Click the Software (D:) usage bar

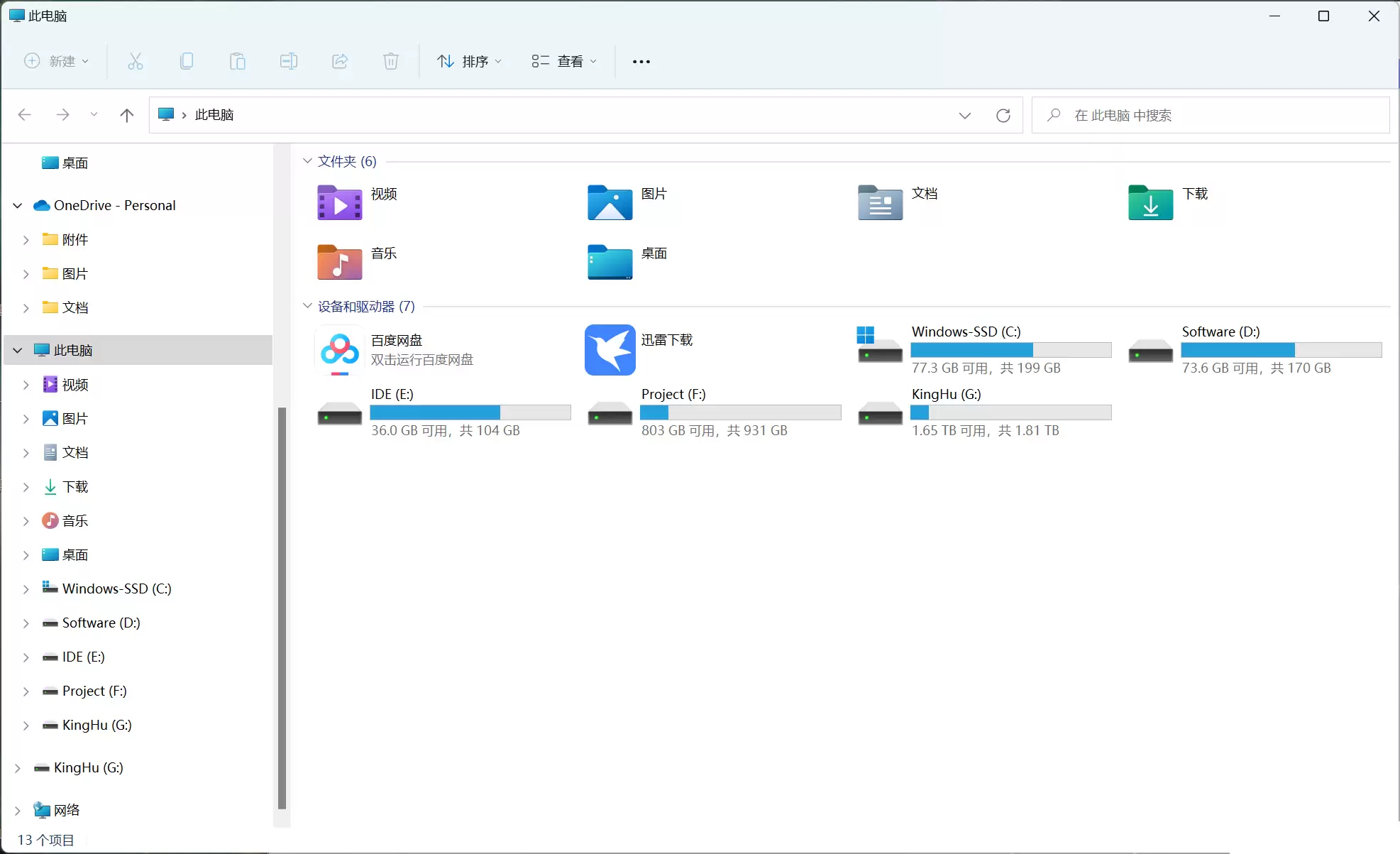[1282, 350]
